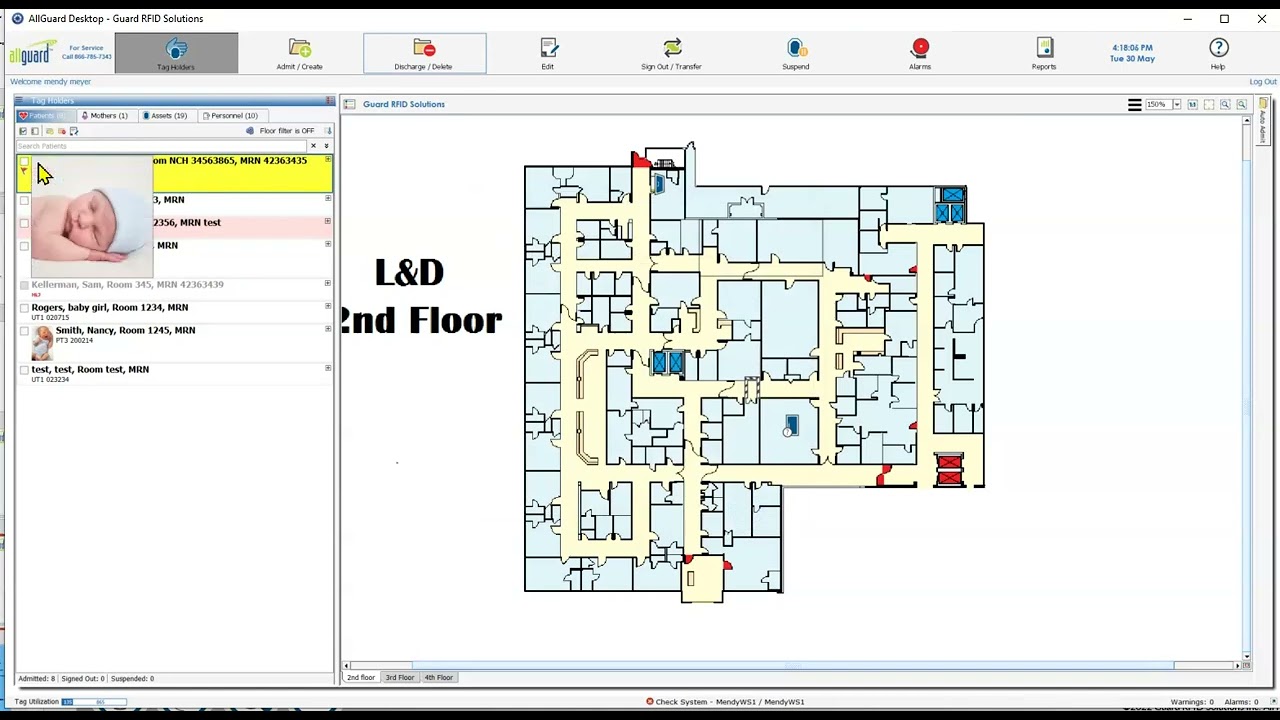Screen dimensions: 1280x720
Task: Open the Alarms view
Action: click(x=920, y=53)
